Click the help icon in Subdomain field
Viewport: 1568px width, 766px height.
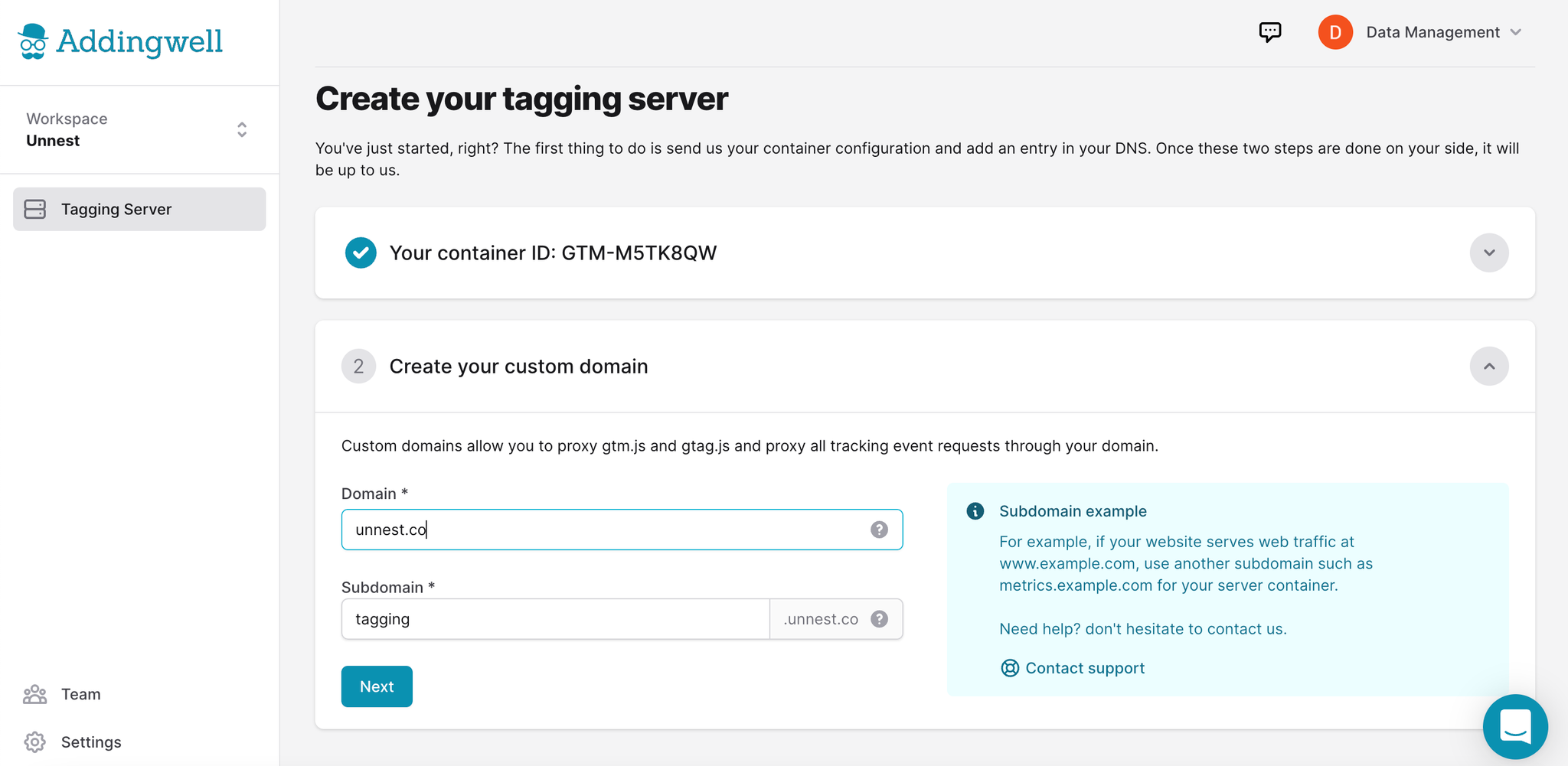pyautogui.click(x=880, y=619)
